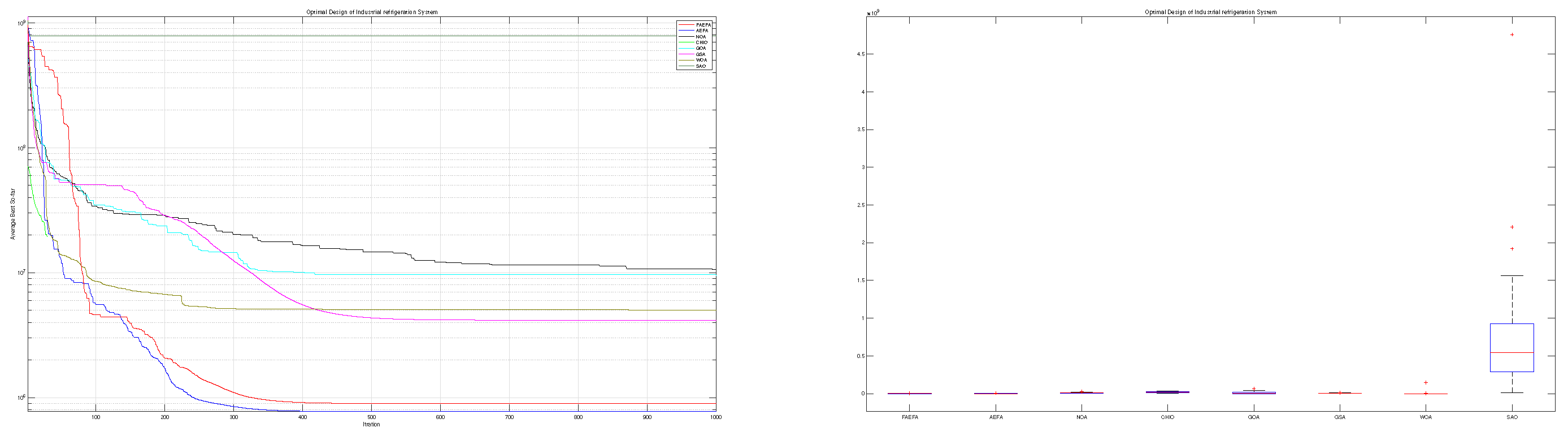Click the SAO box in the box plot
The width and height of the screenshot is (1568, 436).
click(x=1511, y=347)
